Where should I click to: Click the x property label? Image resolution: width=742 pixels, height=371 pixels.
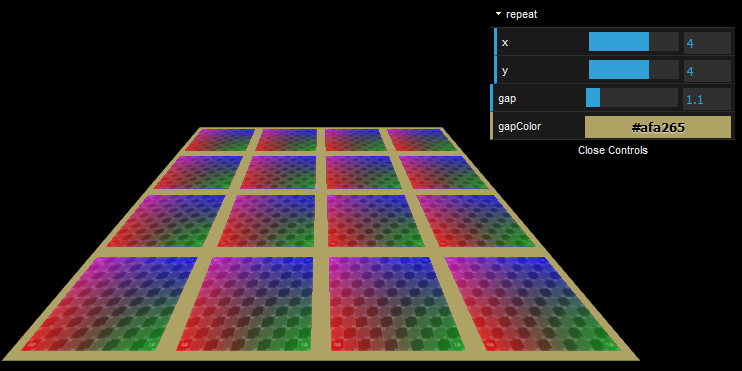click(x=505, y=43)
